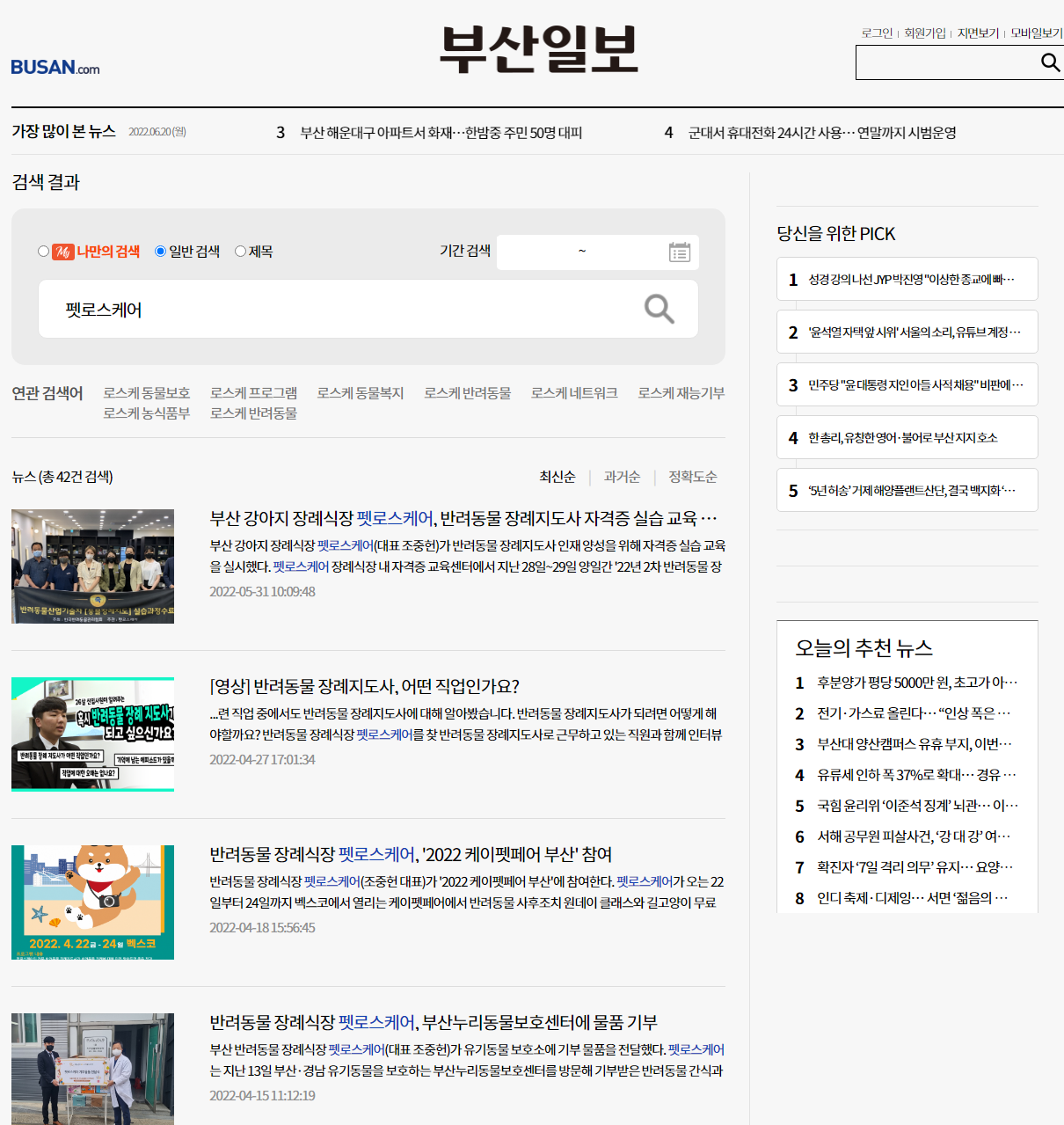Click the header search magnifier icon
Screen dimensions: 1064x1125
pos(1050,62)
